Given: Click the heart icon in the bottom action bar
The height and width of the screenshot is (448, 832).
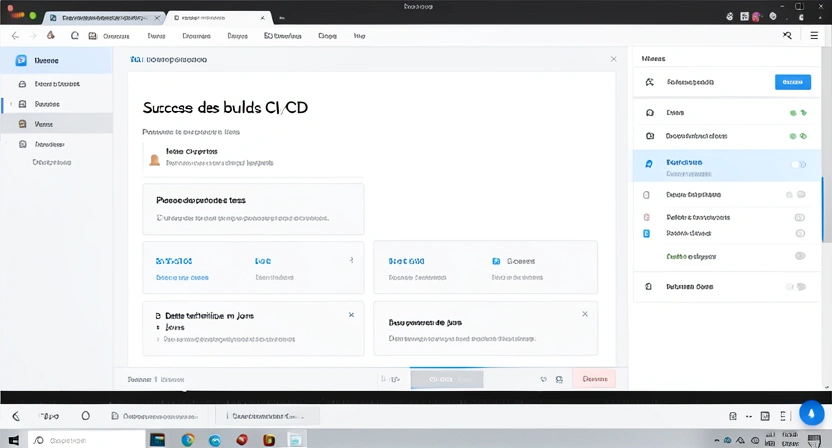Looking at the screenshot, I should [x=543, y=379].
